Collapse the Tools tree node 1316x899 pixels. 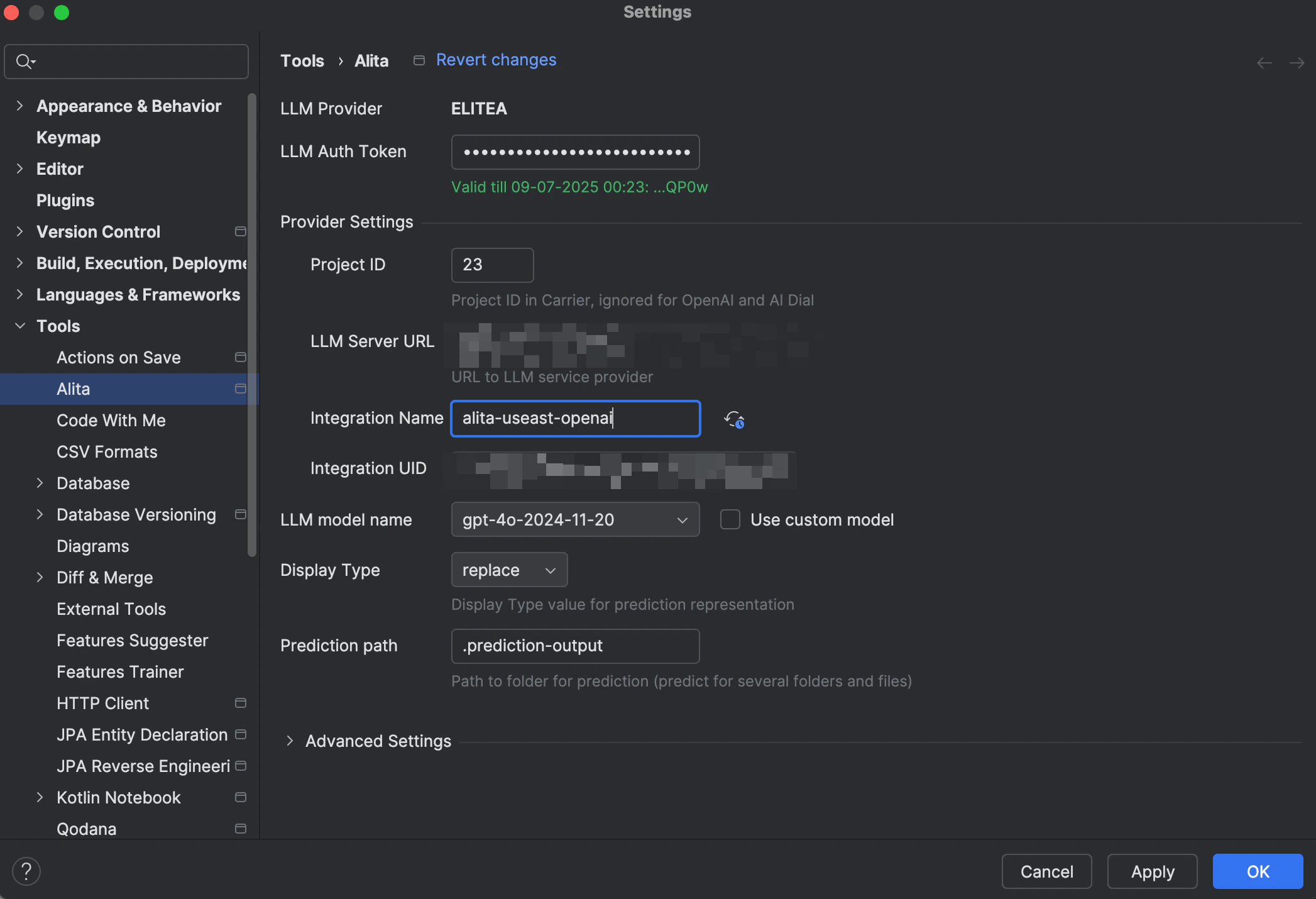tap(19, 326)
